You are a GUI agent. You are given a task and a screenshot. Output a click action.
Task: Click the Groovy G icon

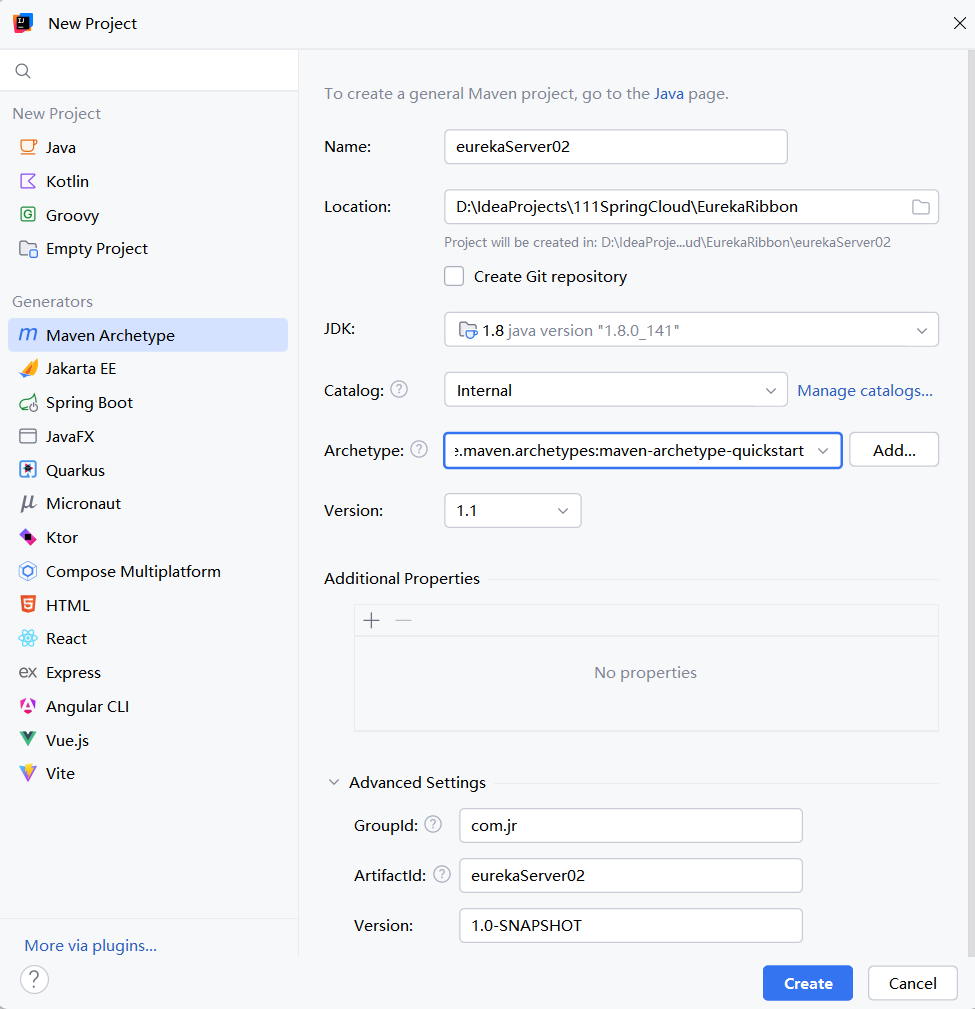click(x=28, y=214)
